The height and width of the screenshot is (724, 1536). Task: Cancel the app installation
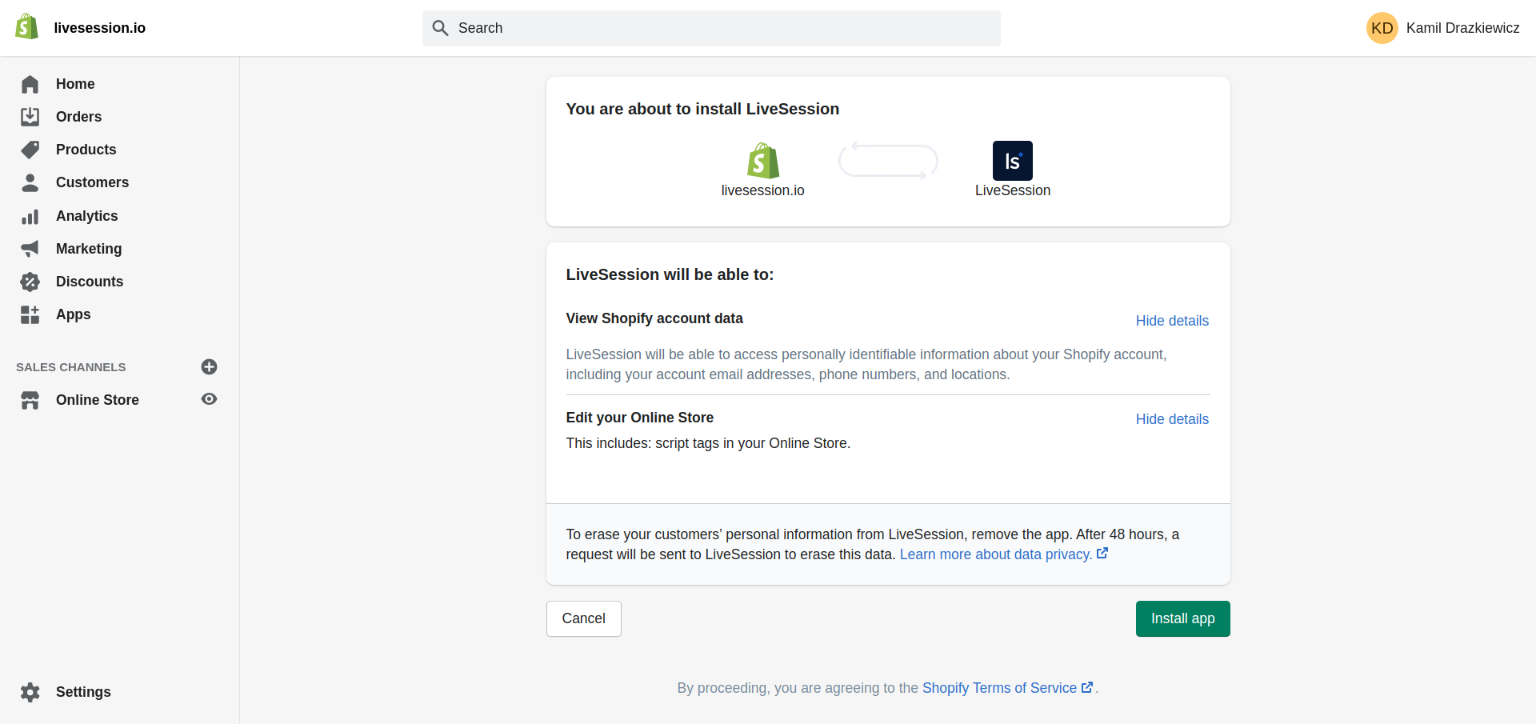583,619
